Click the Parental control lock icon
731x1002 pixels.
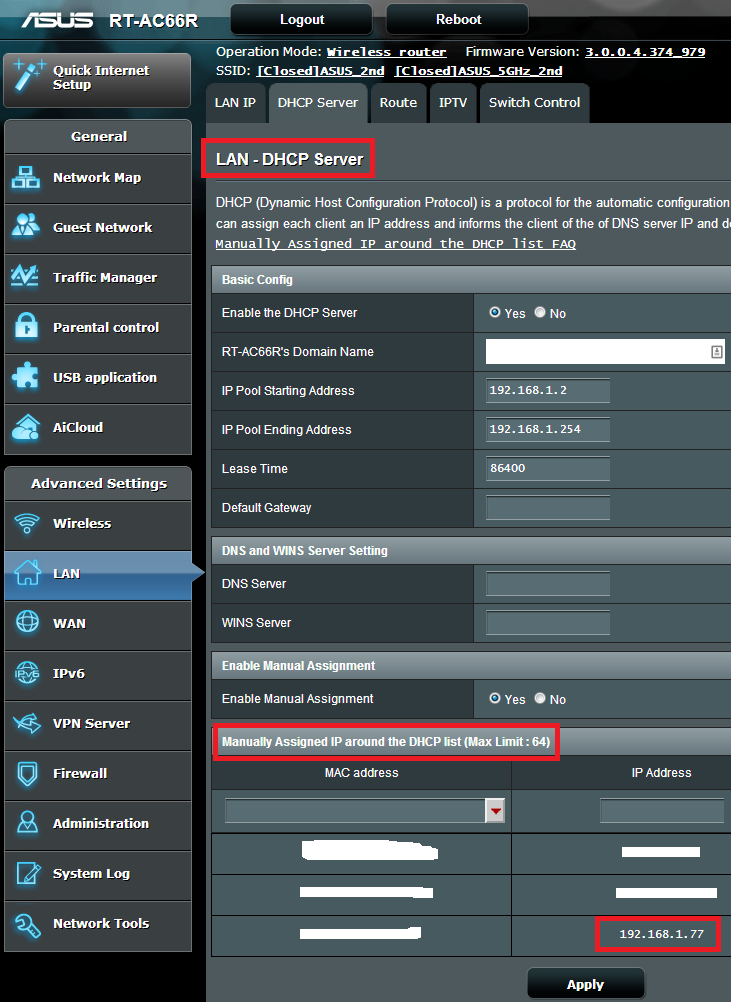pos(26,328)
